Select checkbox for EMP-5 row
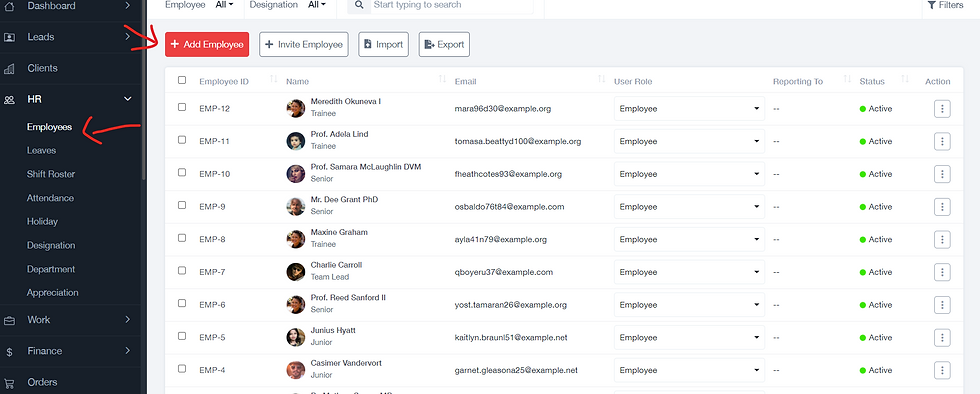980x394 pixels. click(182, 336)
